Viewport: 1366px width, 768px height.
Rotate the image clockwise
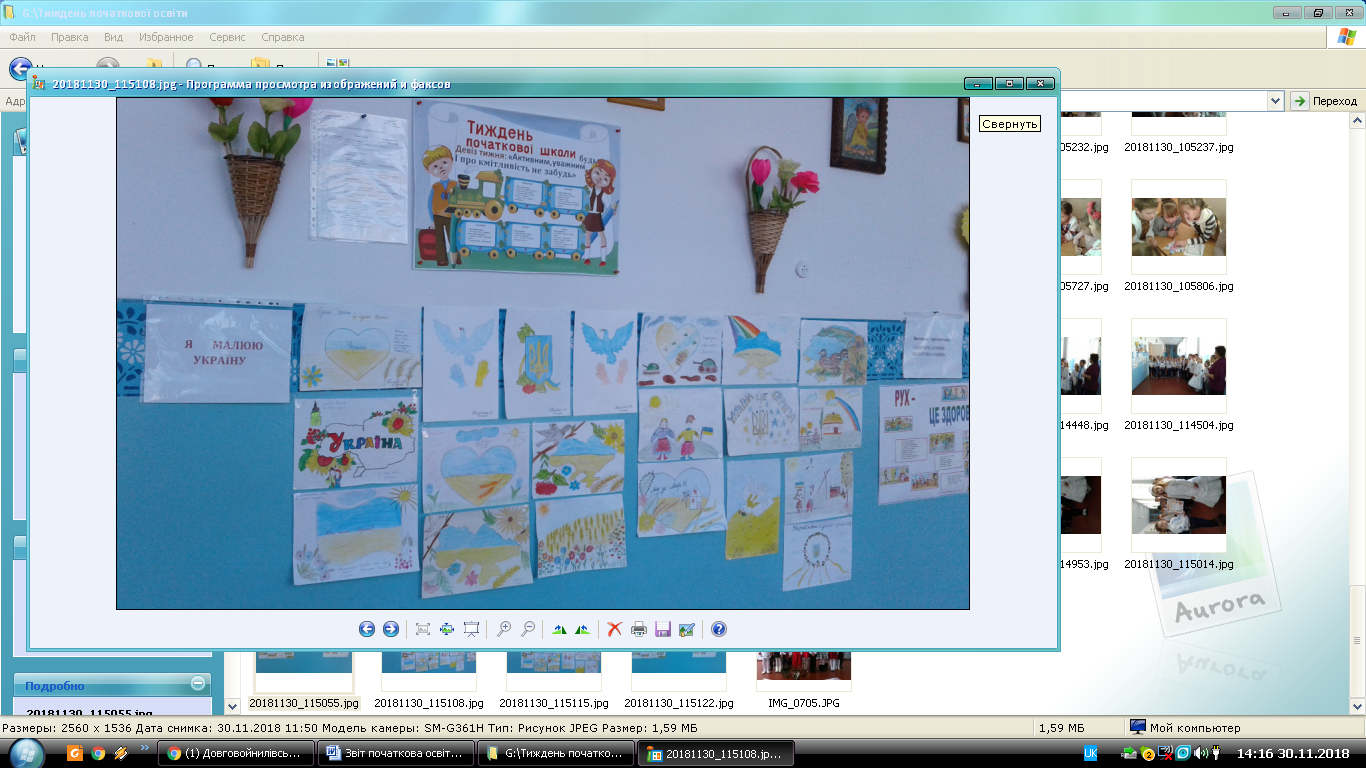(x=559, y=629)
